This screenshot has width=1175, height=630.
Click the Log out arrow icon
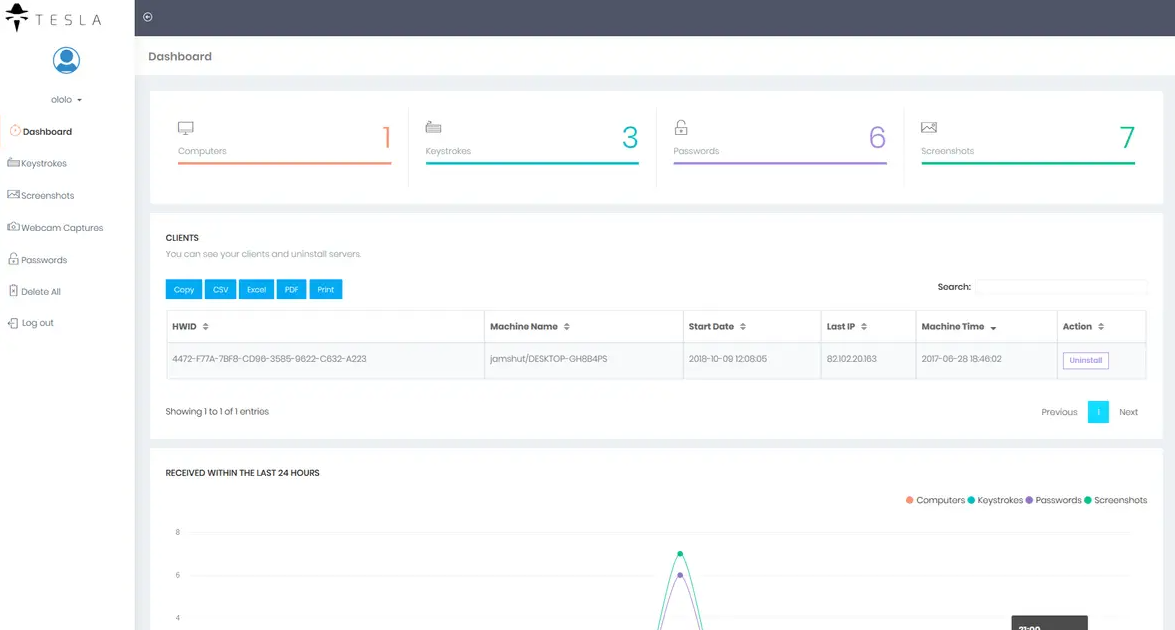(x=13, y=323)
